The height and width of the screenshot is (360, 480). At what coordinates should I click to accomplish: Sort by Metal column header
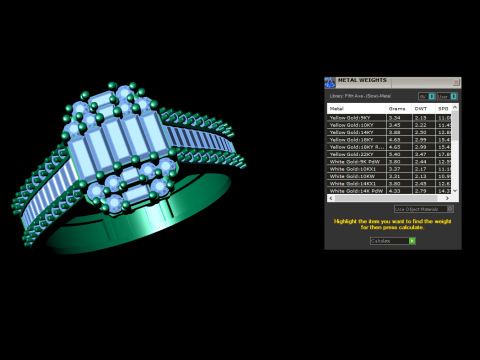(x=356, y=109)
